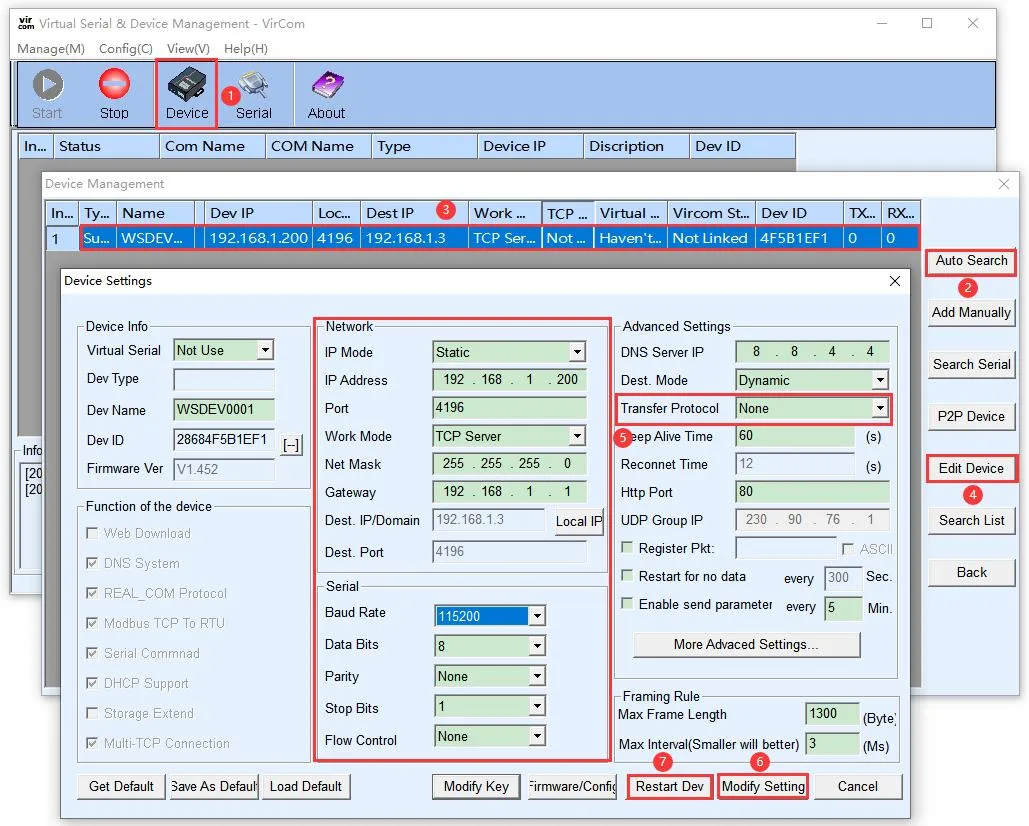Screen dimensions: 1029x826
Task: Change Baud Rate using its dropdown
Action: click(537, 615)
